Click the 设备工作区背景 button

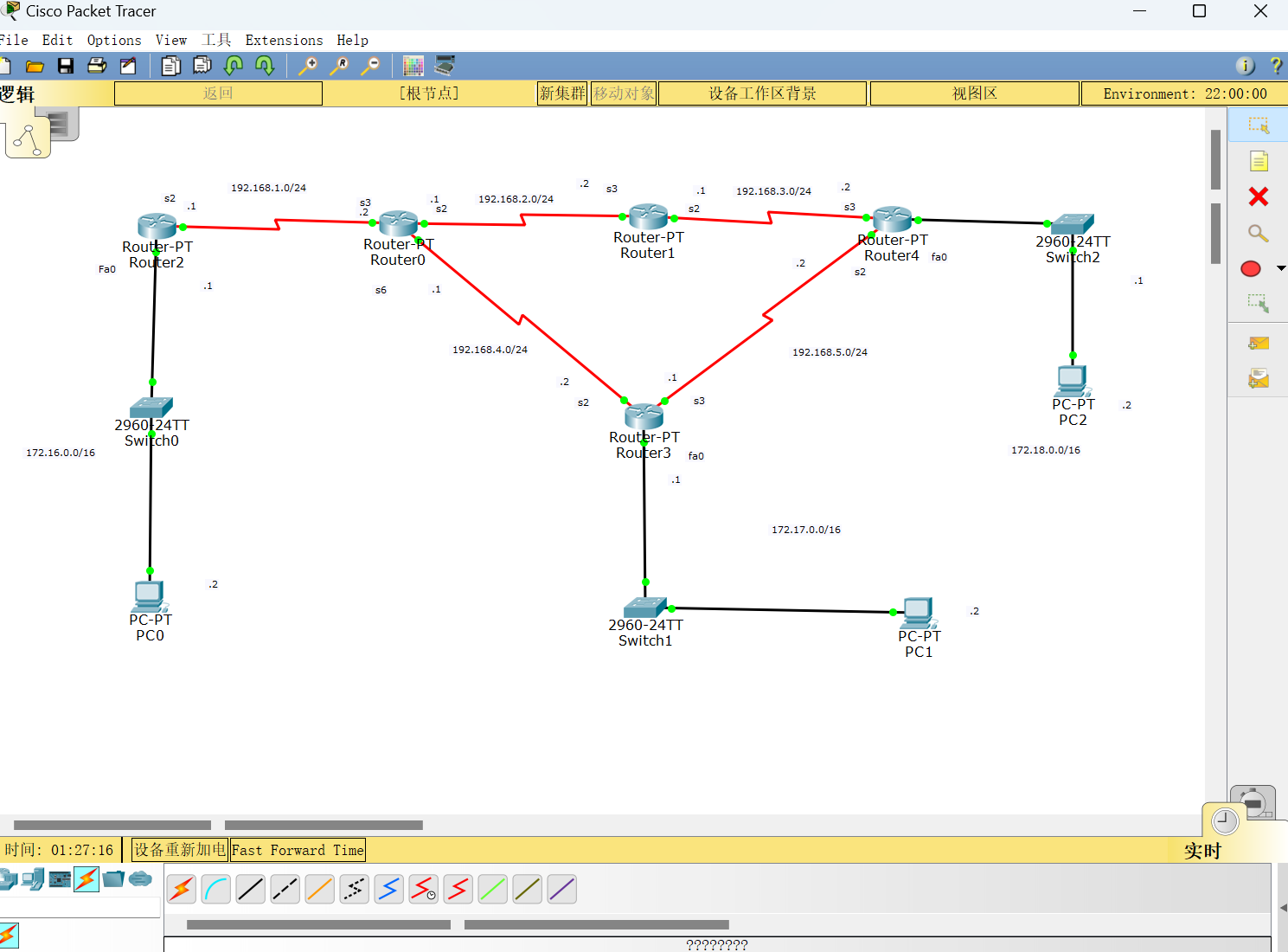(762, 93)
